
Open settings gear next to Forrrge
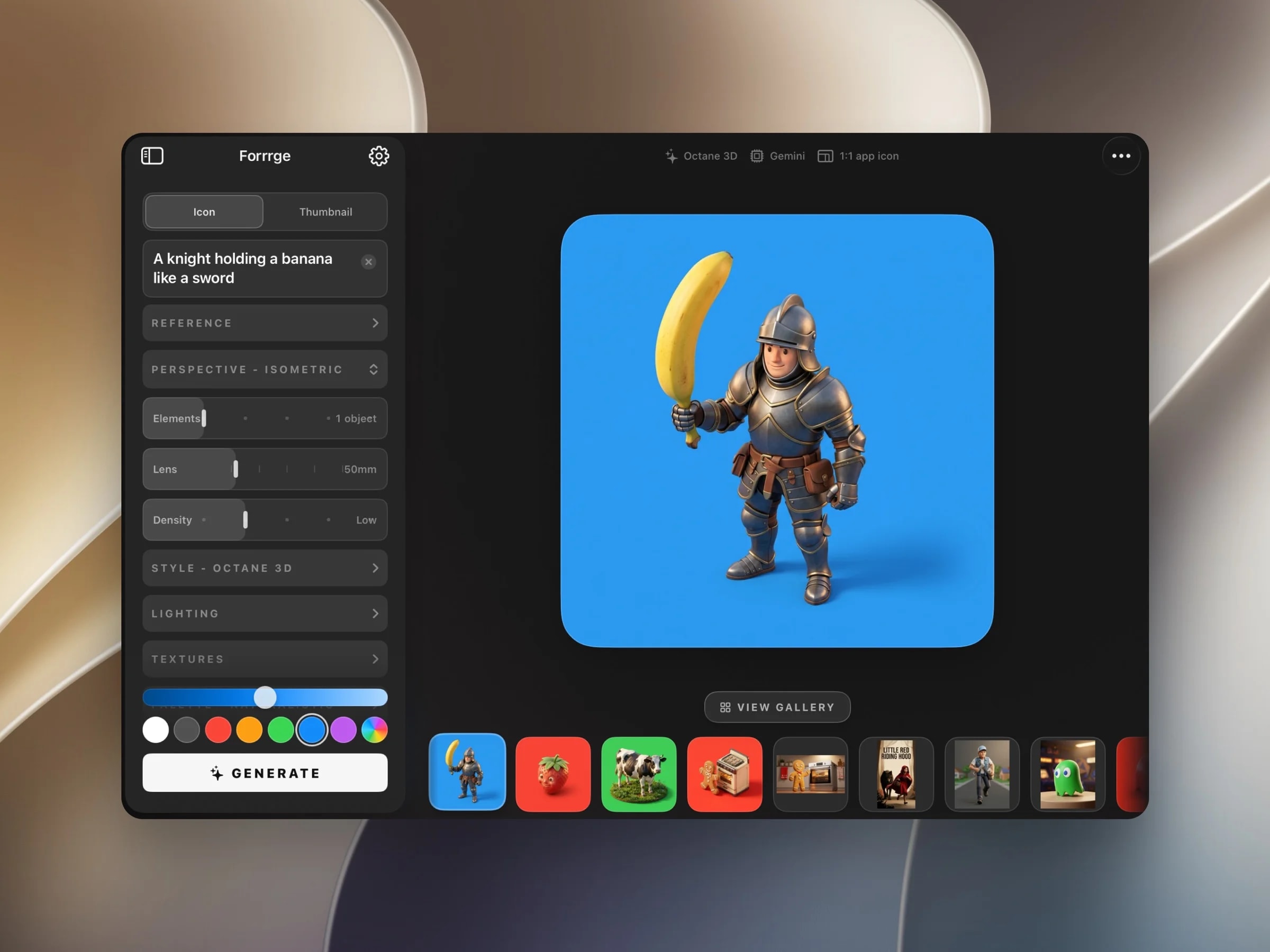[378, 155]
